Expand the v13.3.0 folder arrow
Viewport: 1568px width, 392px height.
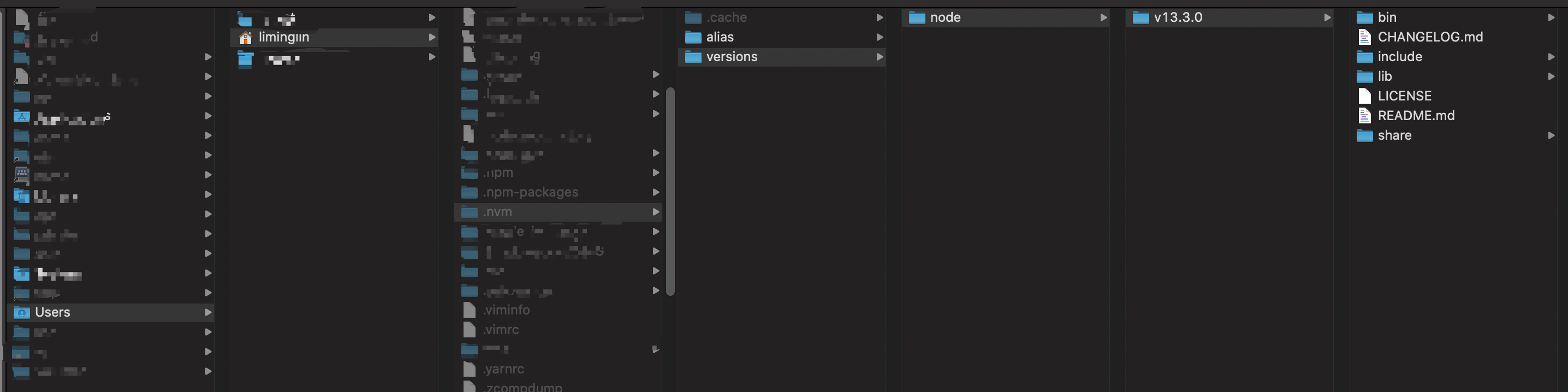click(x=1327, y=17)
